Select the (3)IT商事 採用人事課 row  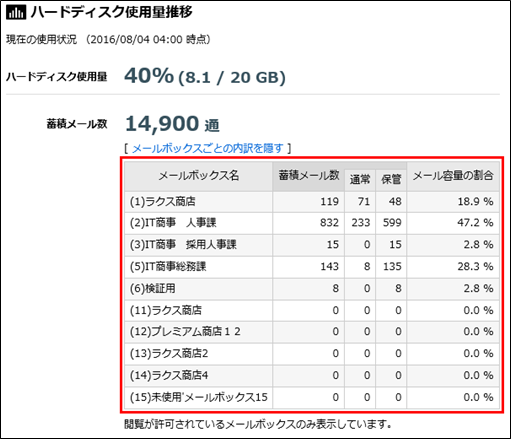[312, 245]
